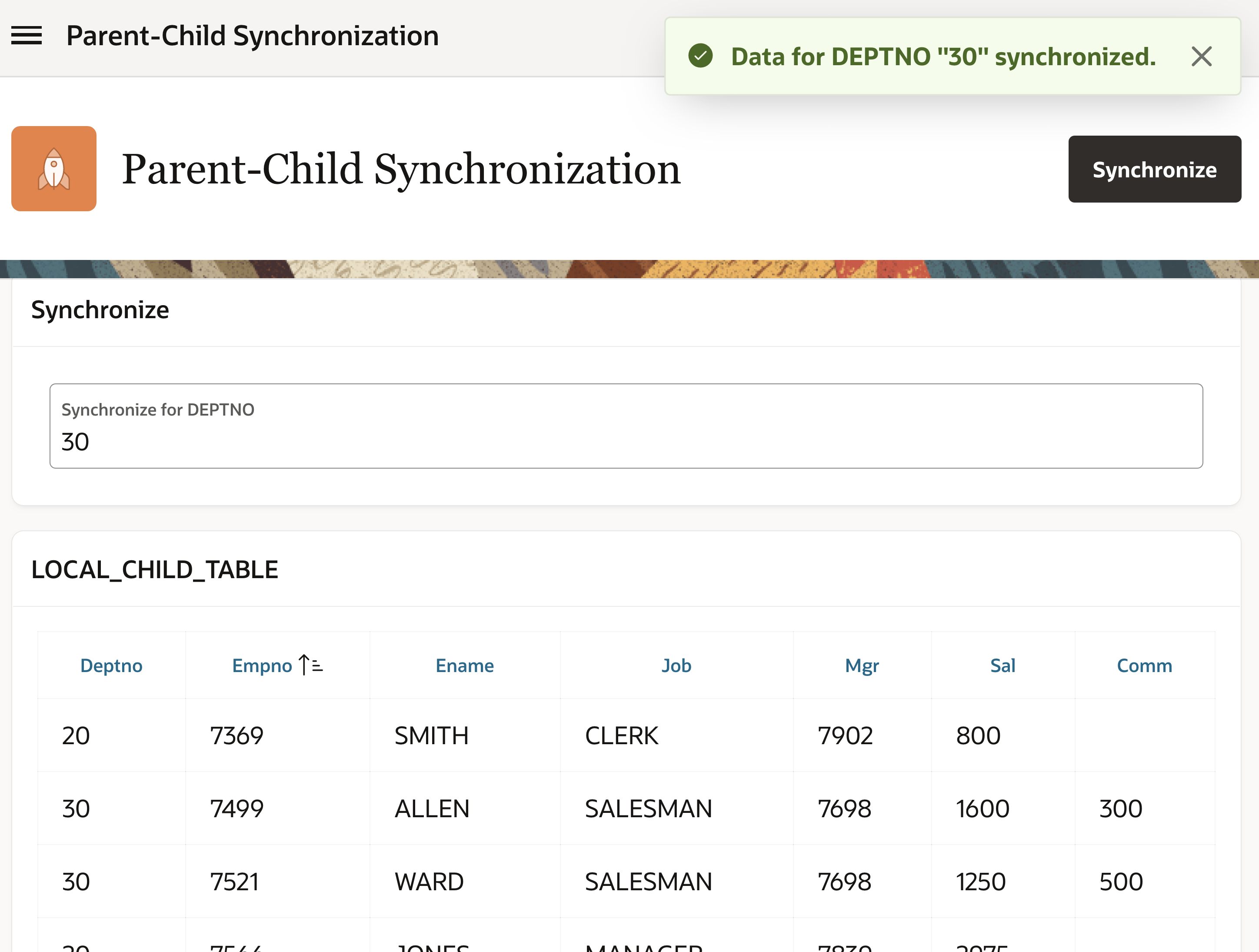
Task: Sort rows by the Mgr column
Action: tap(862, 665)
